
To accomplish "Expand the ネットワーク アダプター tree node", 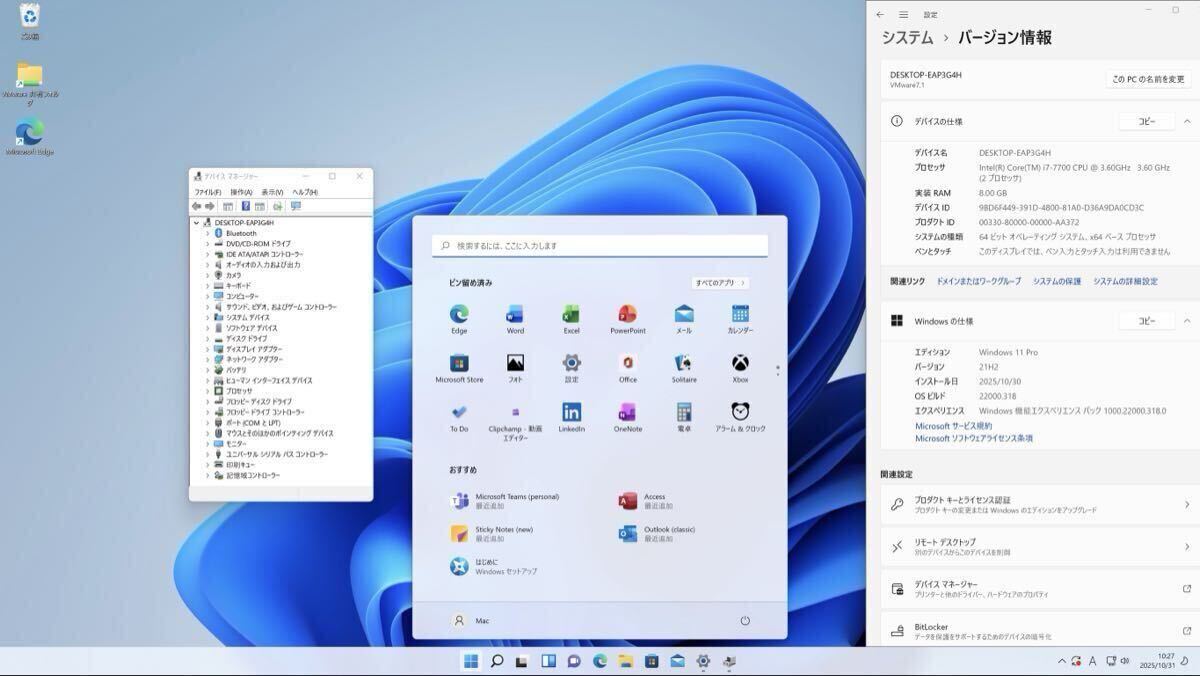I will [x=208, y=359].
